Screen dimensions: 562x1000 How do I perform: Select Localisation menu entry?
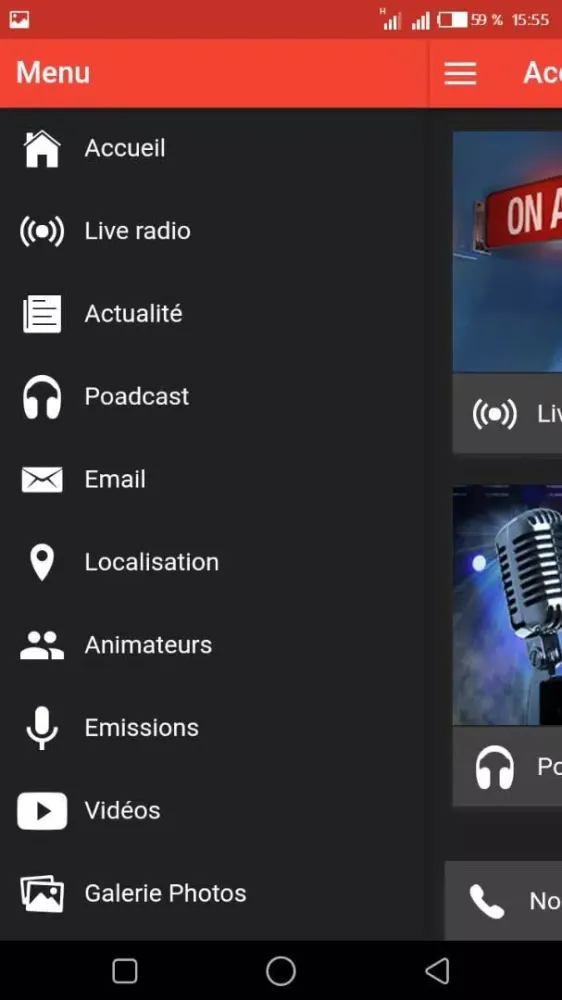[214, 562]
